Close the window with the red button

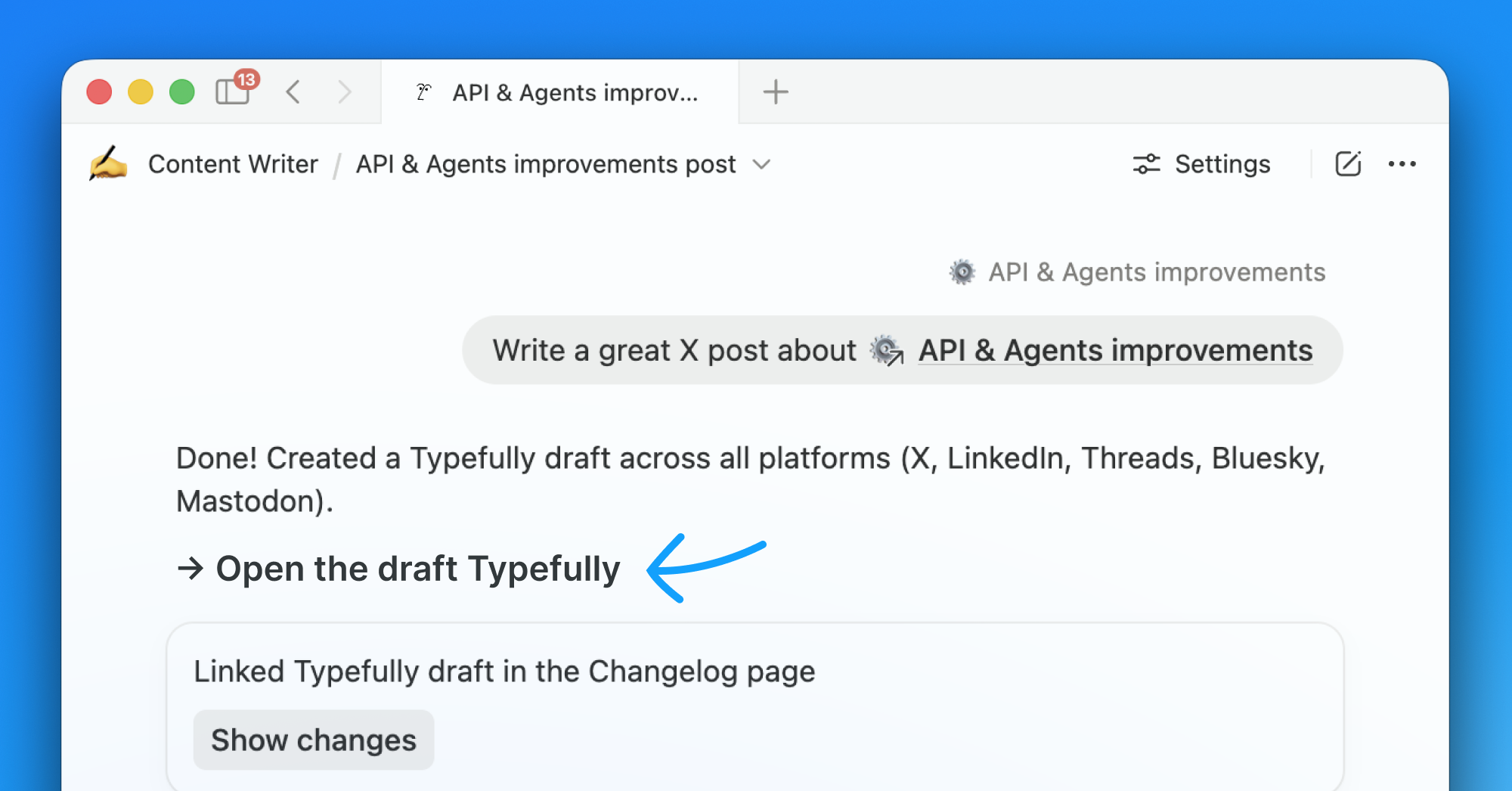pyautogui.click(x=99, y=92)
